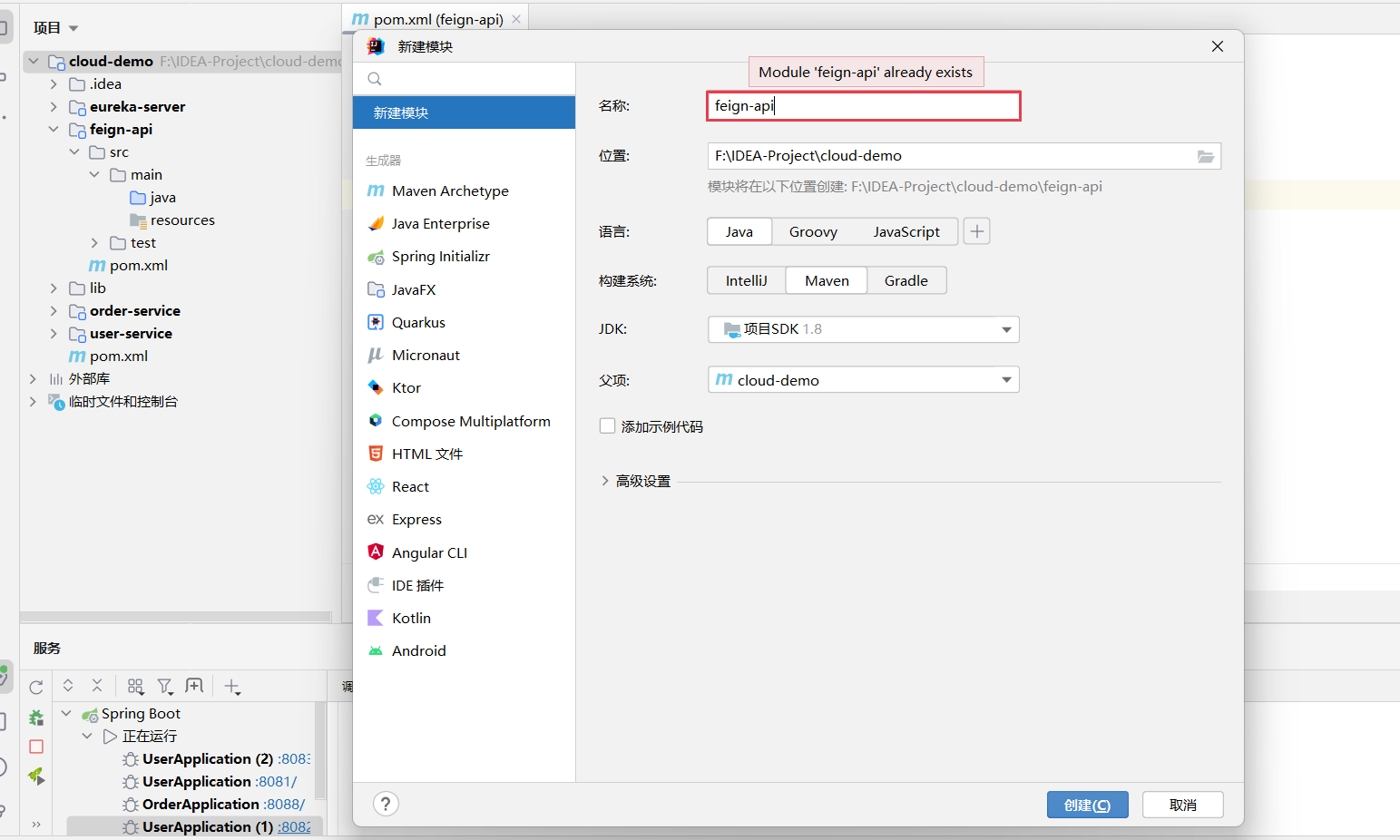Open group-by icon in services toolbar
The height and width of the screenshot is (840, 1400).
pyautogui.click(x=135, y=686)
